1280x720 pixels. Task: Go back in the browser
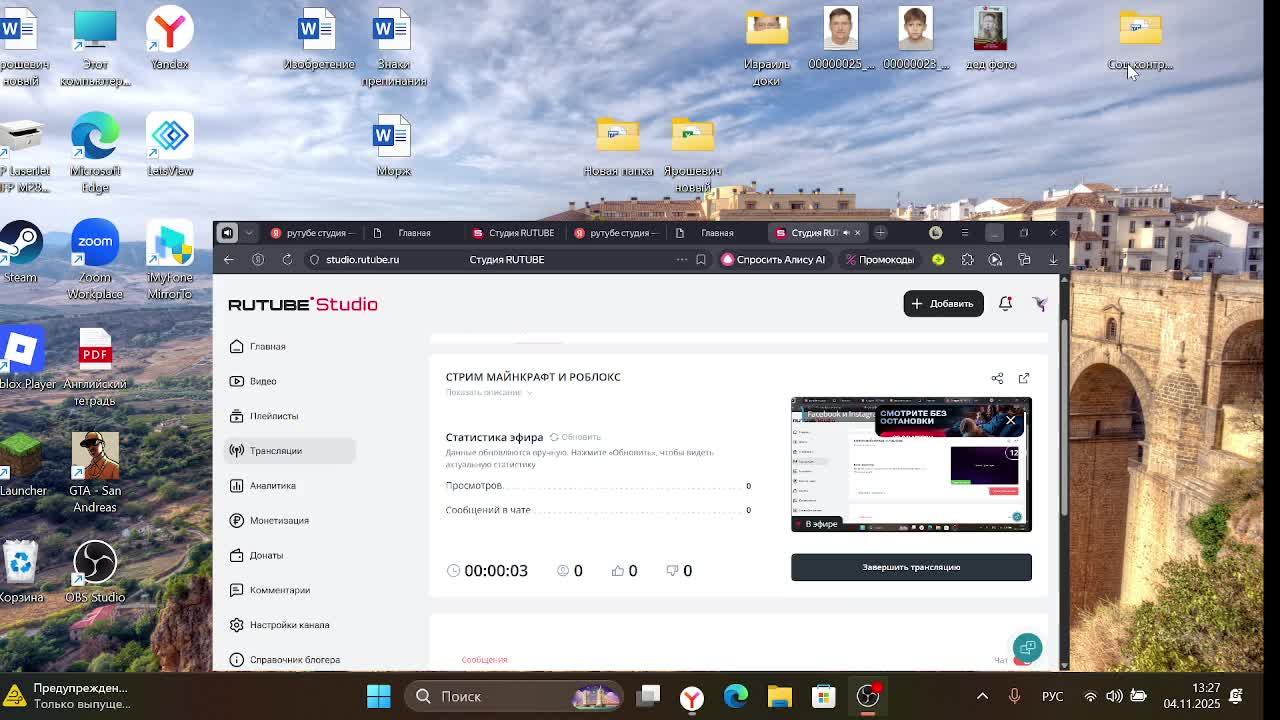[x=229, y=260]
